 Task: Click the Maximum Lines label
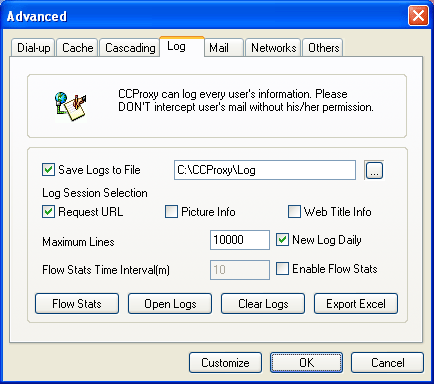coord(78,242)
